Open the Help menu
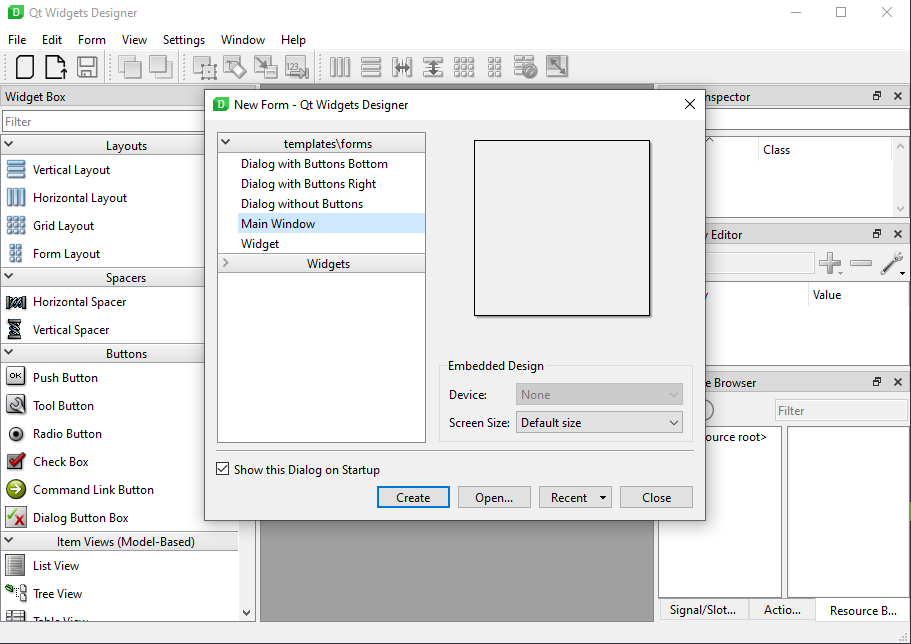Viewport: 911px width, 644px height. 293,40
